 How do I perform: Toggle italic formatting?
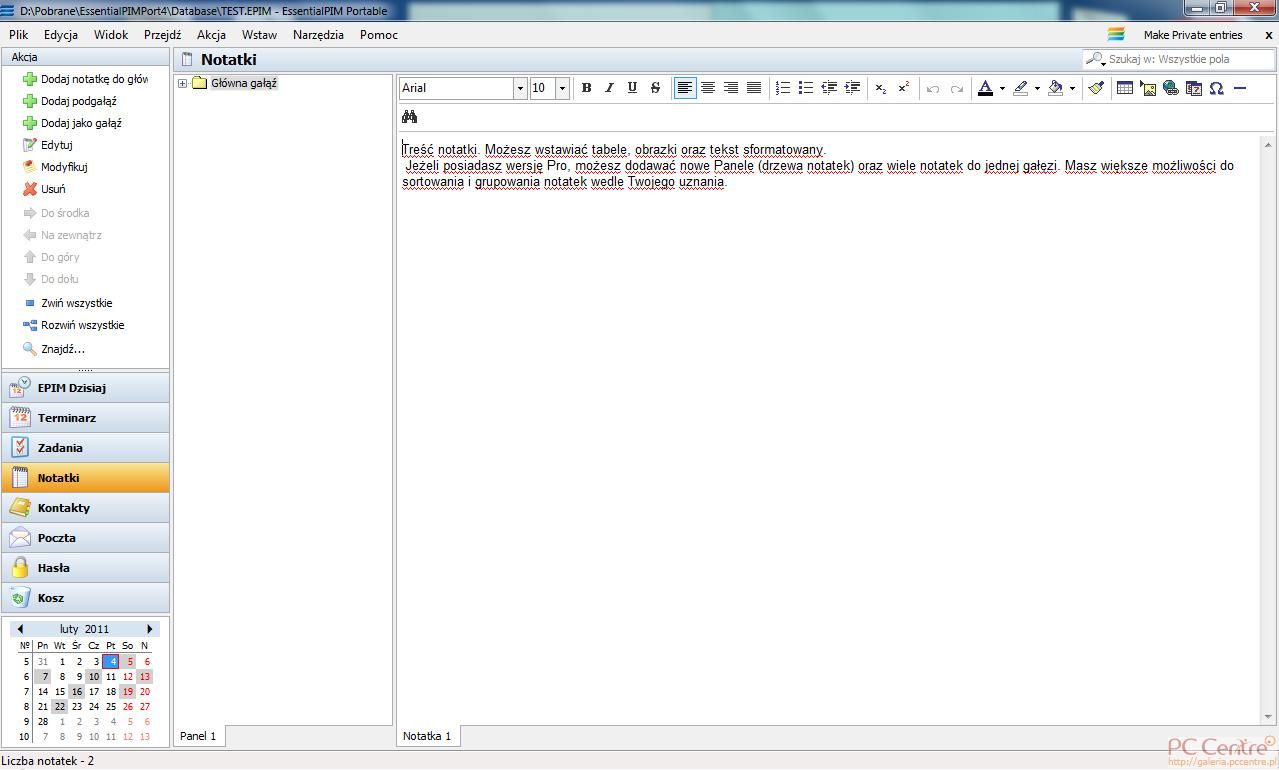[609, 88]
